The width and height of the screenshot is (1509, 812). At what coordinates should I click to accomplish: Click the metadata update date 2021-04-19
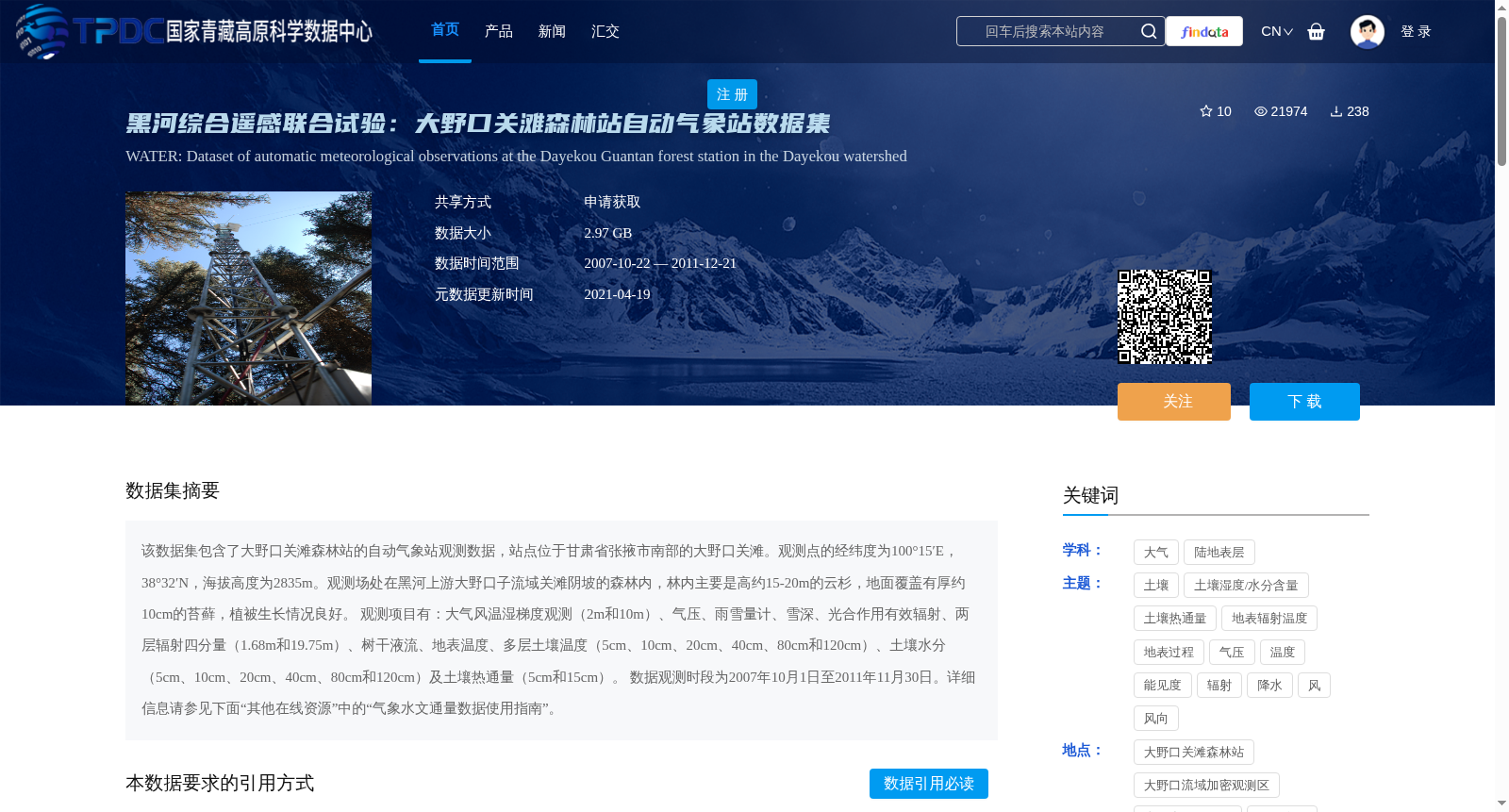click(x=617, y=294)
